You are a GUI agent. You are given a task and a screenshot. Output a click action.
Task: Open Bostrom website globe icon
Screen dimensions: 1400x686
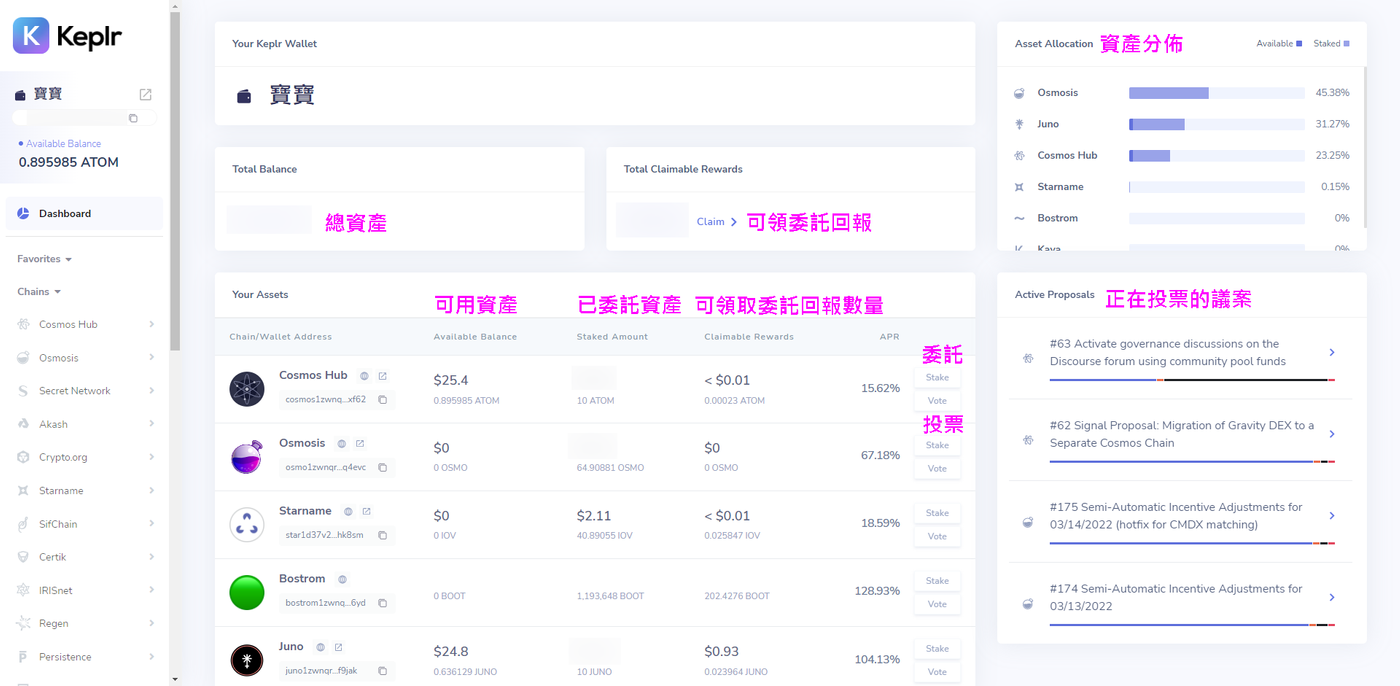point(342,579)
